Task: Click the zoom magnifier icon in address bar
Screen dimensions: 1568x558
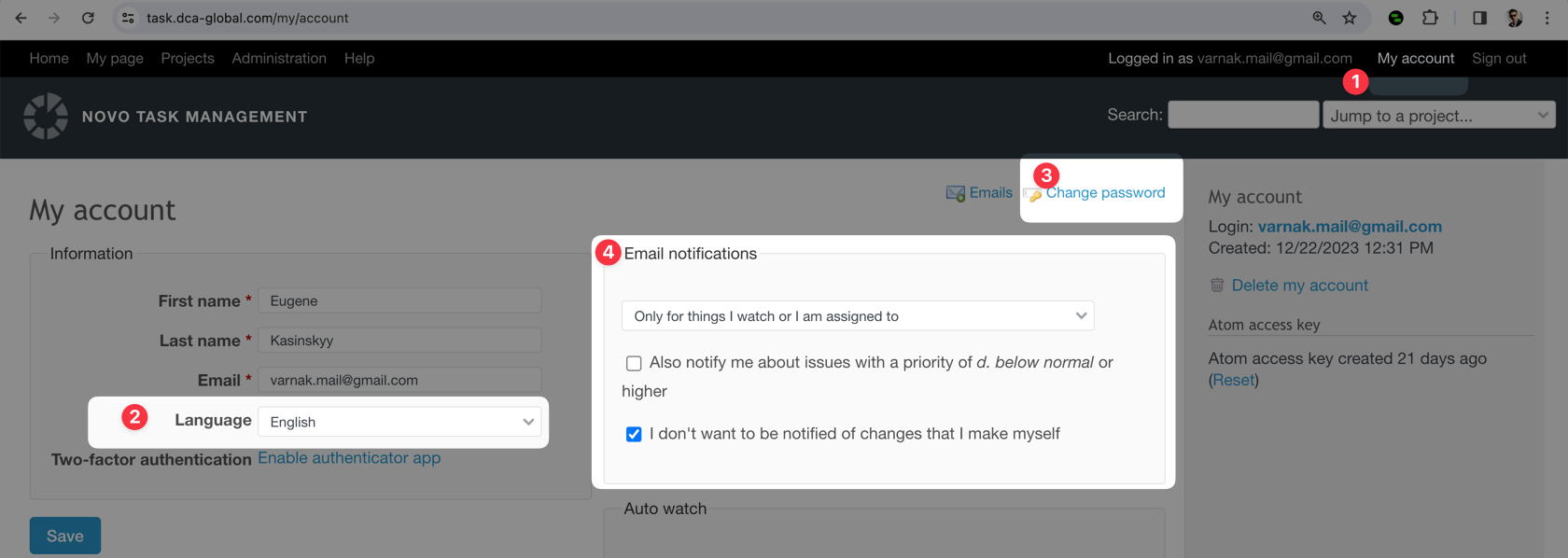Action: click(x=1319, y=18)
